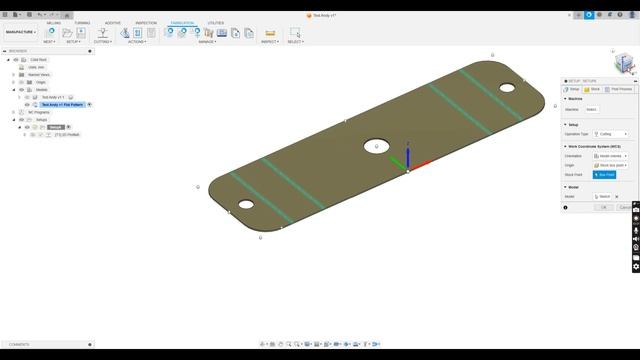Screen dimensions: 640x360
Task: Collapse the Machine section in Setup dialog
Action: [x=565, y=99]
